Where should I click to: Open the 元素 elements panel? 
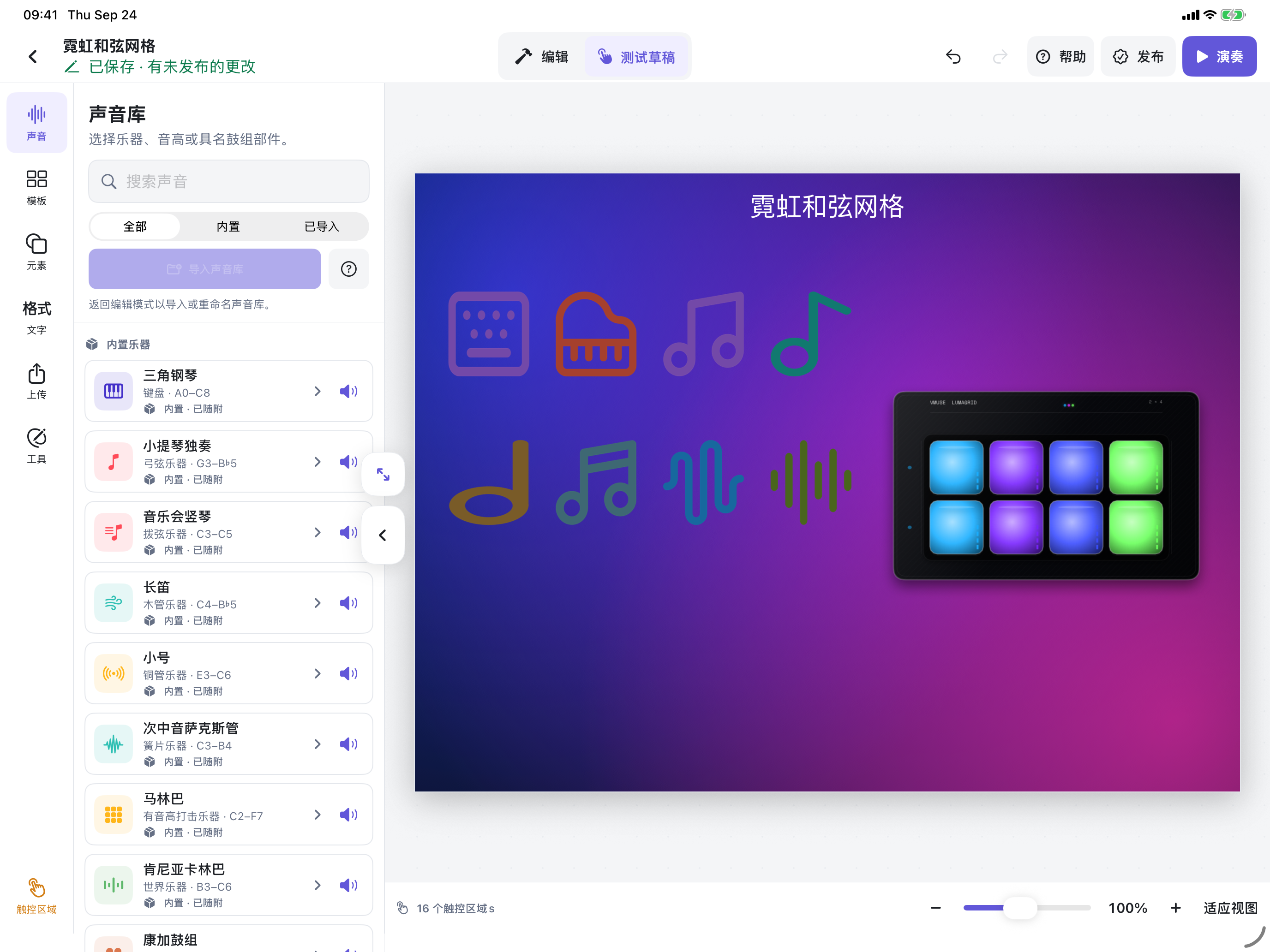click(36, 251)
